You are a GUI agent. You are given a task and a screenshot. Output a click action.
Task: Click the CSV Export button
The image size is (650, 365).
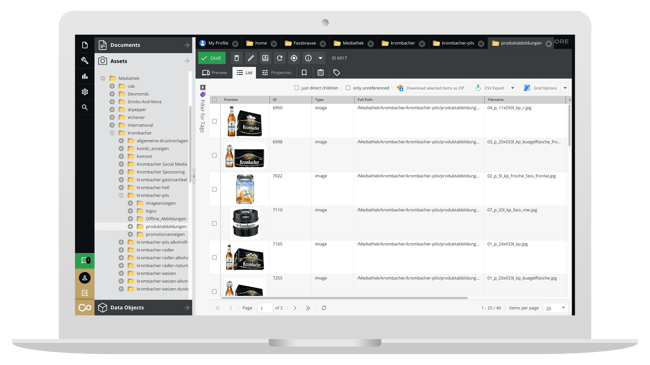pos(490,88)
